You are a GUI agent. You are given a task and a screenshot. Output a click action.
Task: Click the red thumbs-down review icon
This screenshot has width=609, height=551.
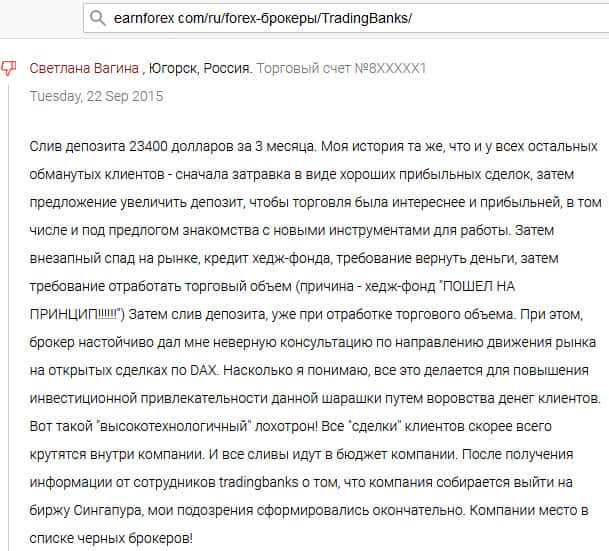[9, 69]
